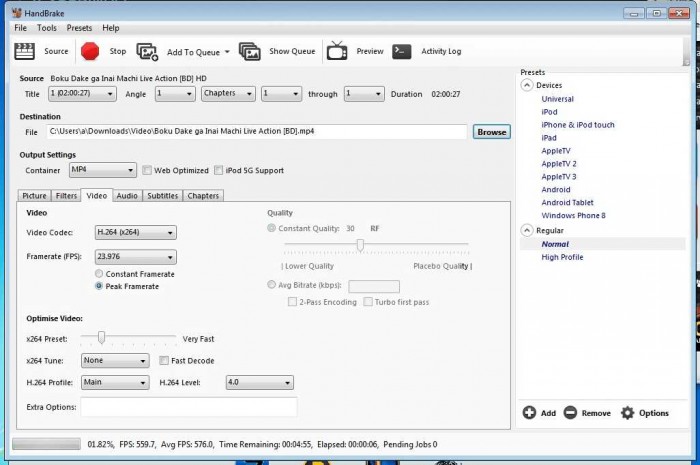Open the Container MP4 dropdown
Image resolution: width=700 pixels, height=465 pixels.
pyautogui.click(x=103, y=170)
